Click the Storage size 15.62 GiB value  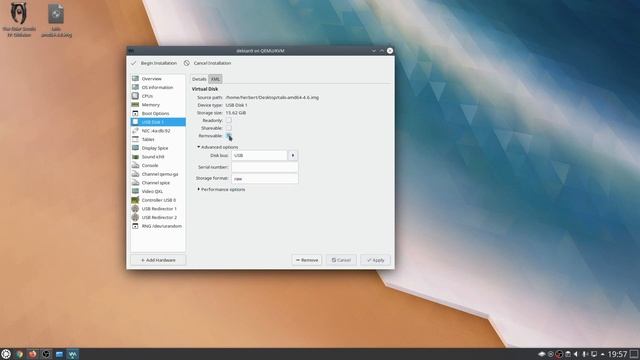pos(236,113)
